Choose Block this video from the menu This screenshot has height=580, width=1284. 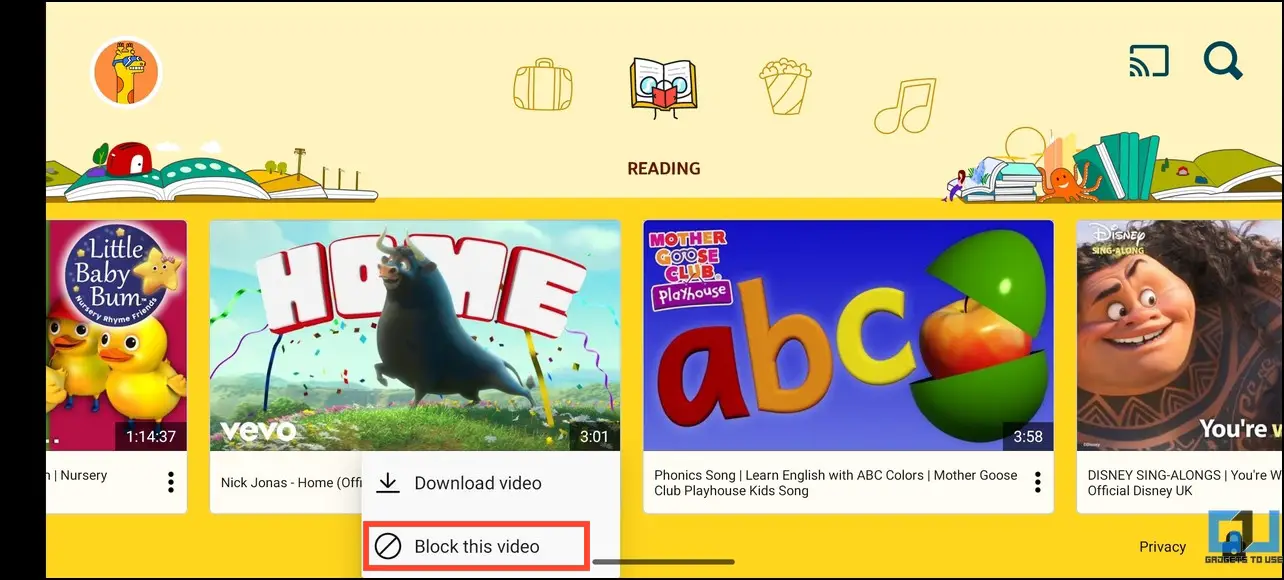[x=476, y=546]
